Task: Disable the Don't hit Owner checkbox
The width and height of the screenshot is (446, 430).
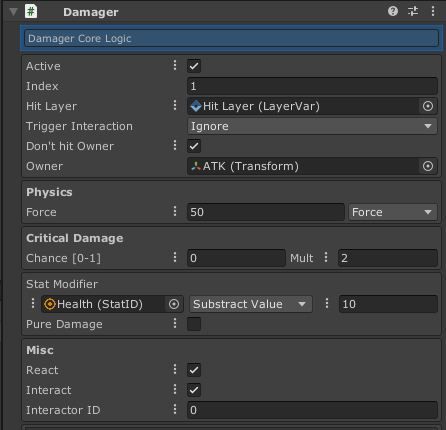Action: [x=194, y=146]
